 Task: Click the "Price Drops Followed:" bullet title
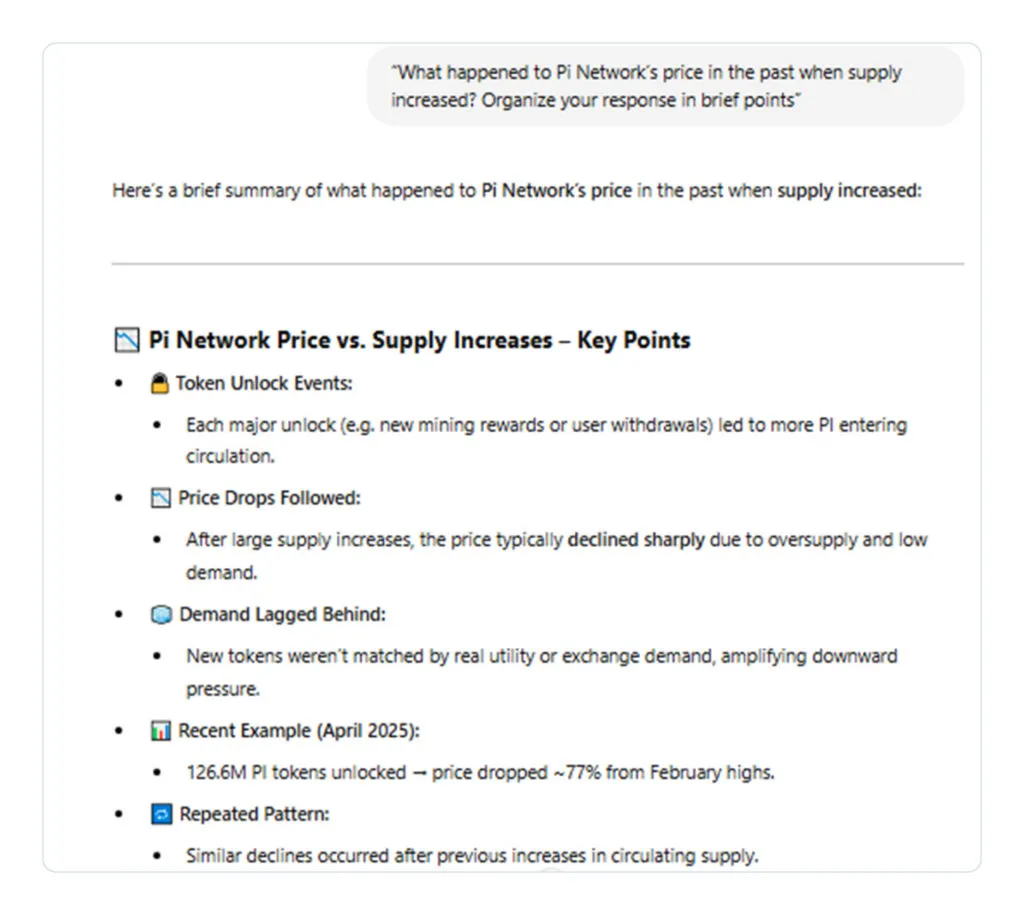tap(269, 498)
